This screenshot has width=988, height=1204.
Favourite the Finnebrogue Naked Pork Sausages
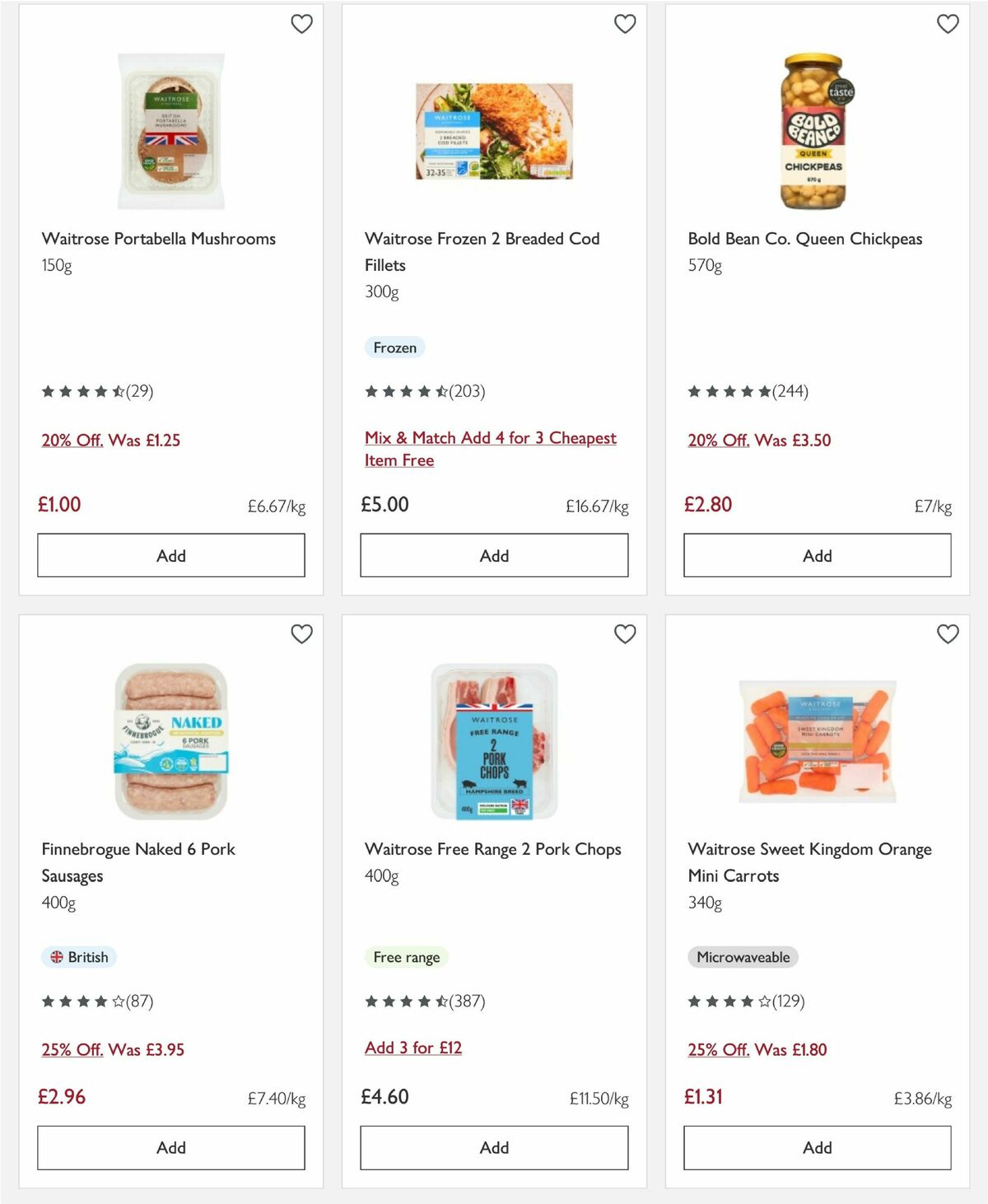[302, 634]
